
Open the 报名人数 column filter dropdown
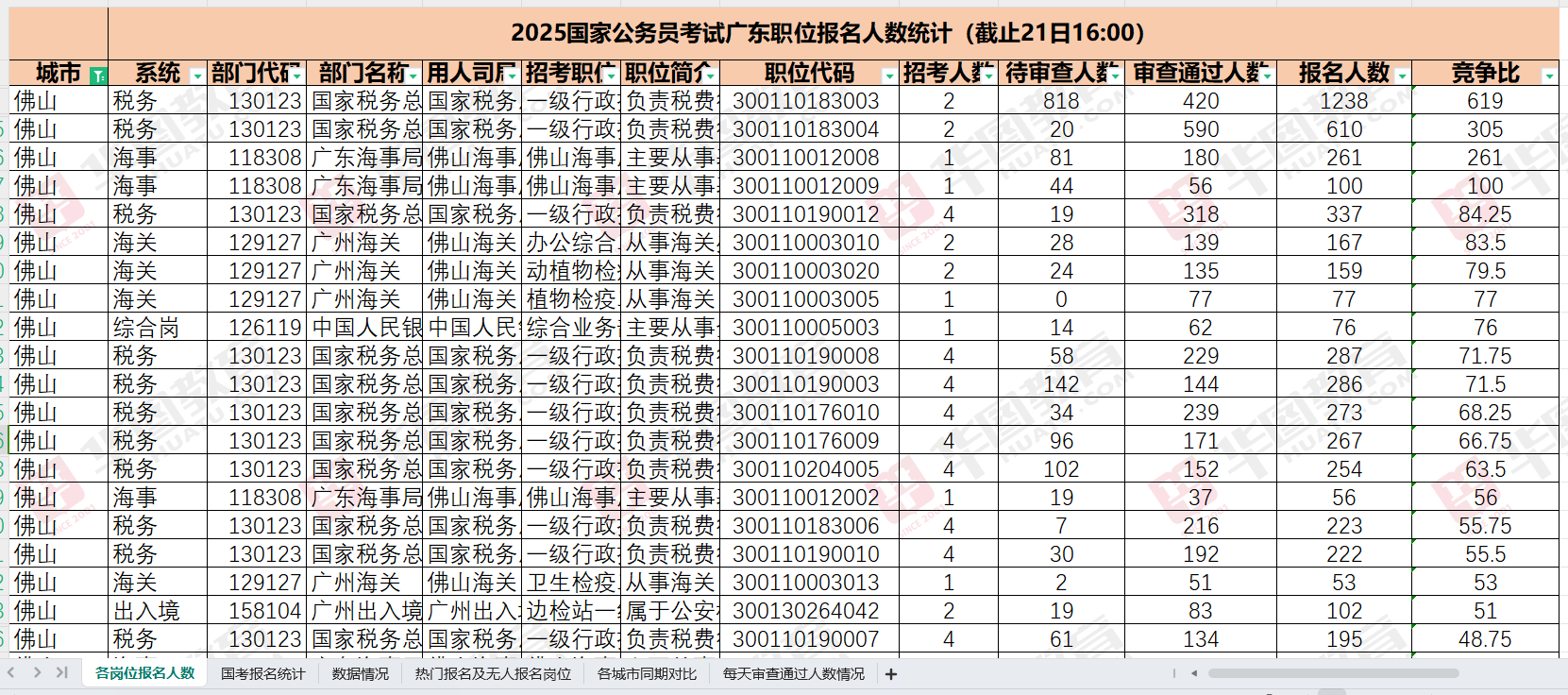(1402, 76)
